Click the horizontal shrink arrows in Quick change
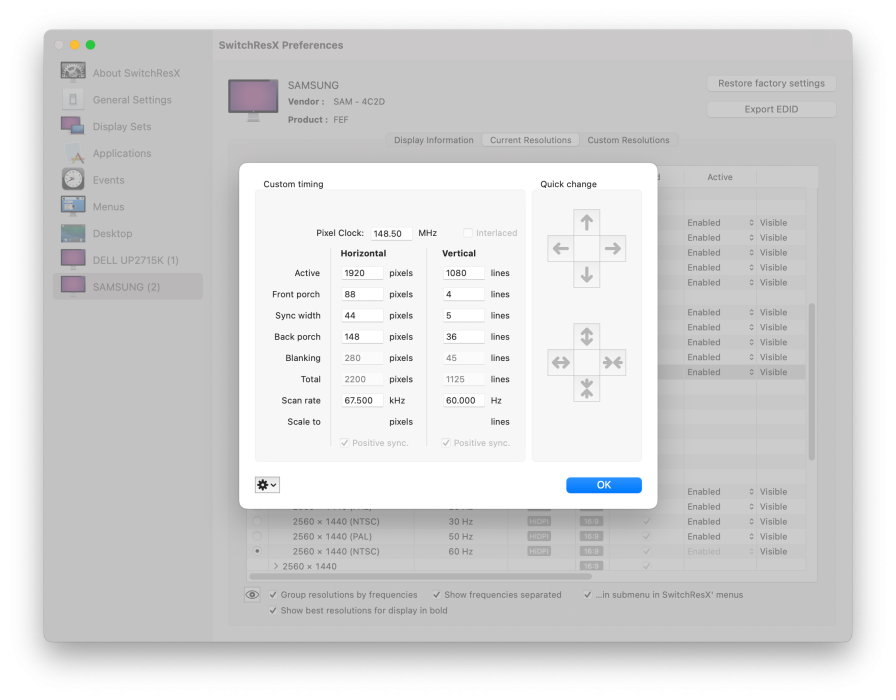Viewport: 896px width, 700px height. [x=613, y=362]
